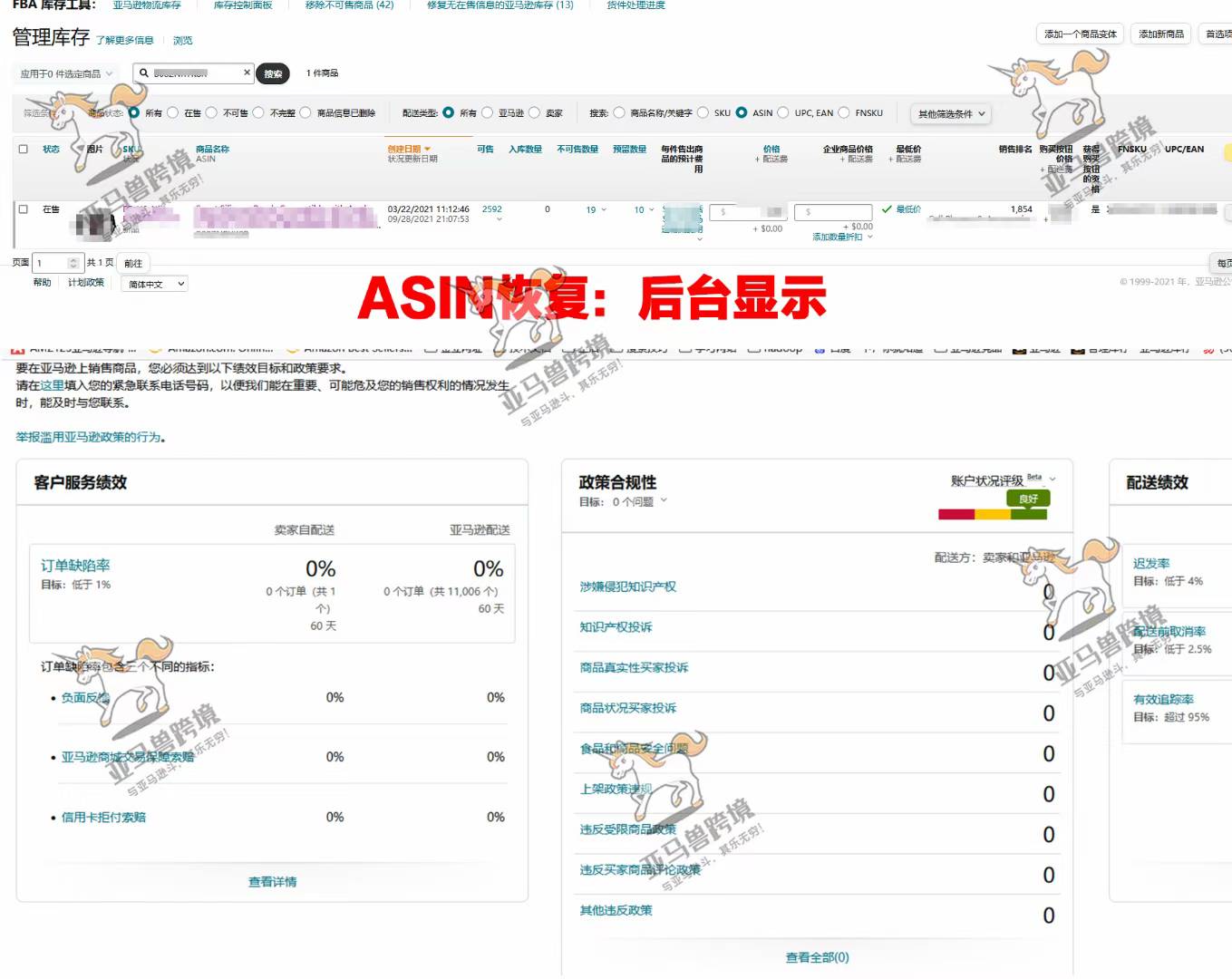Expand the 目标: 0 个问题 chevron
1232x979 pixels.
point(664,500)
